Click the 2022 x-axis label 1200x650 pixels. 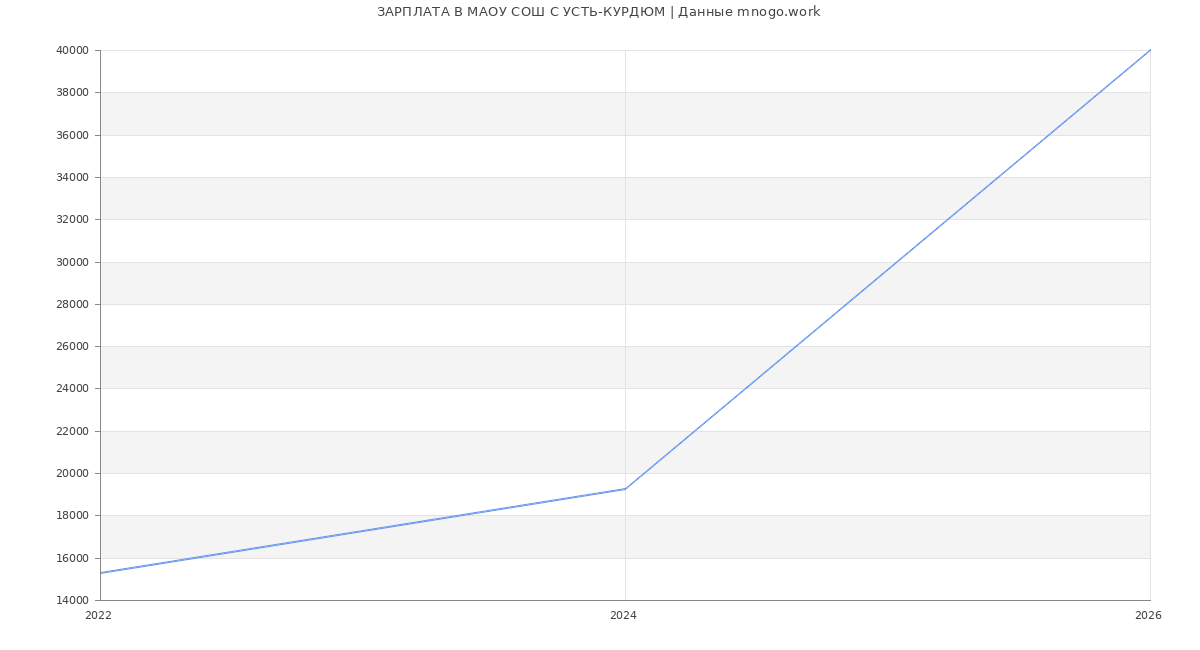click(x=98, y=616)
